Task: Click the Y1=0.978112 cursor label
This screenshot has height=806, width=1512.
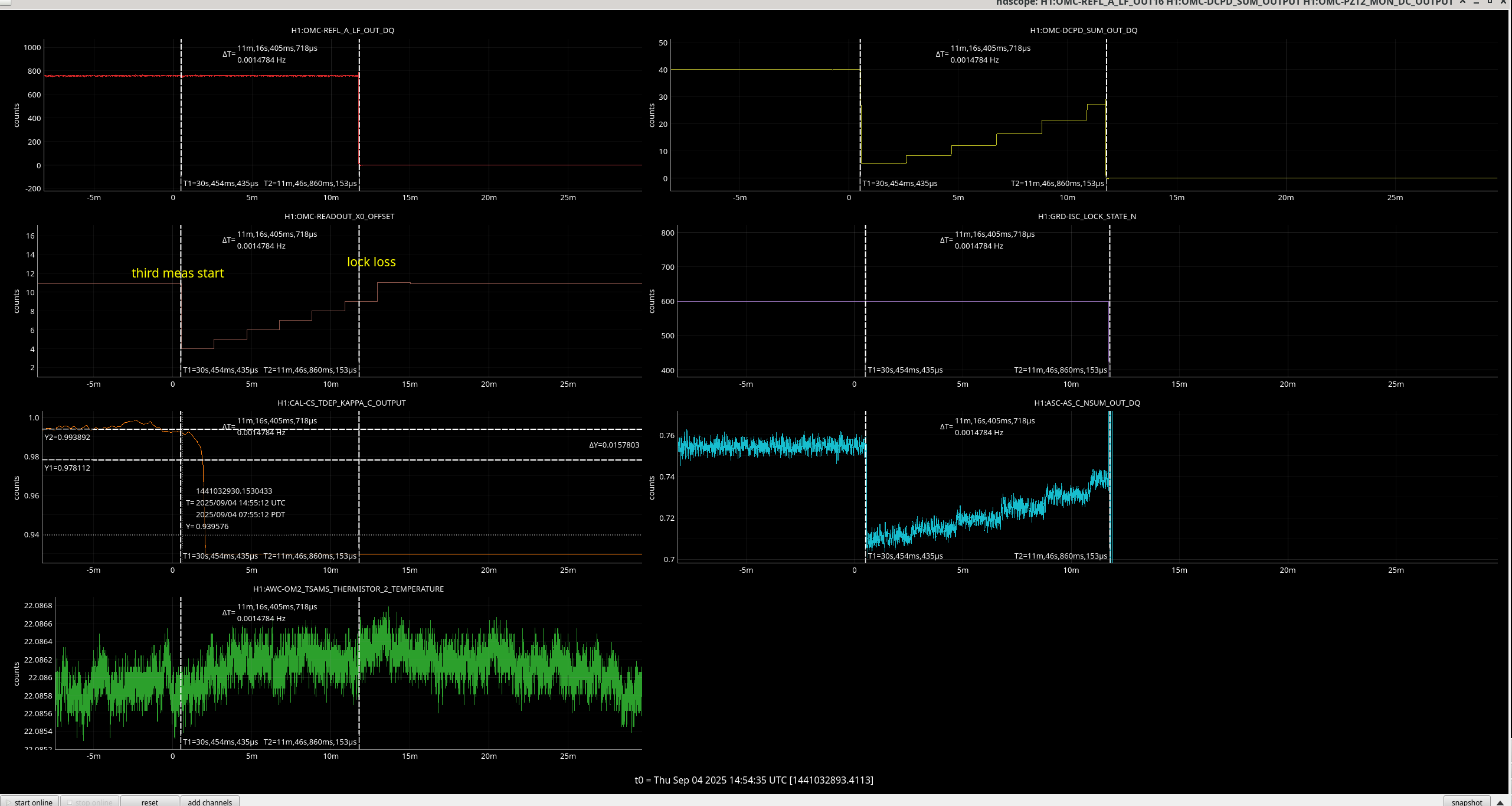Action: [67, 468]
